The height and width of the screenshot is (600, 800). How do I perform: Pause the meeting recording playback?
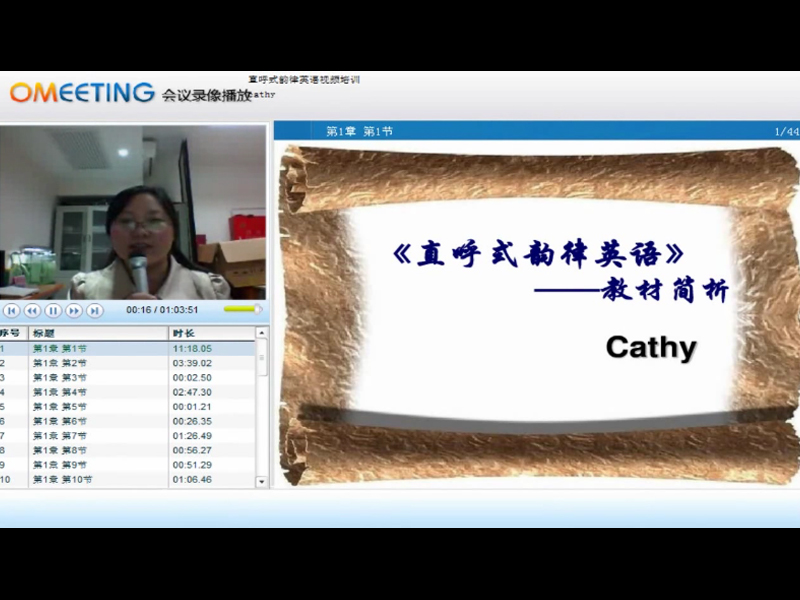[x=53, y=311]
